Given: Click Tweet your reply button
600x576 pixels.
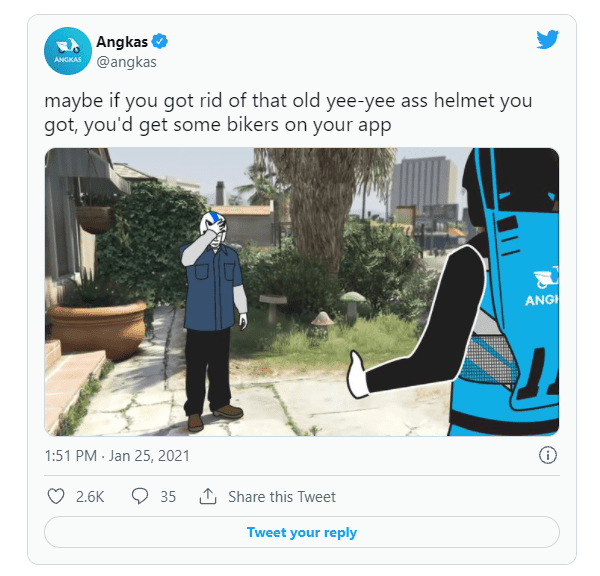Looking at the screenshot, I should click(x=302, y=532).
